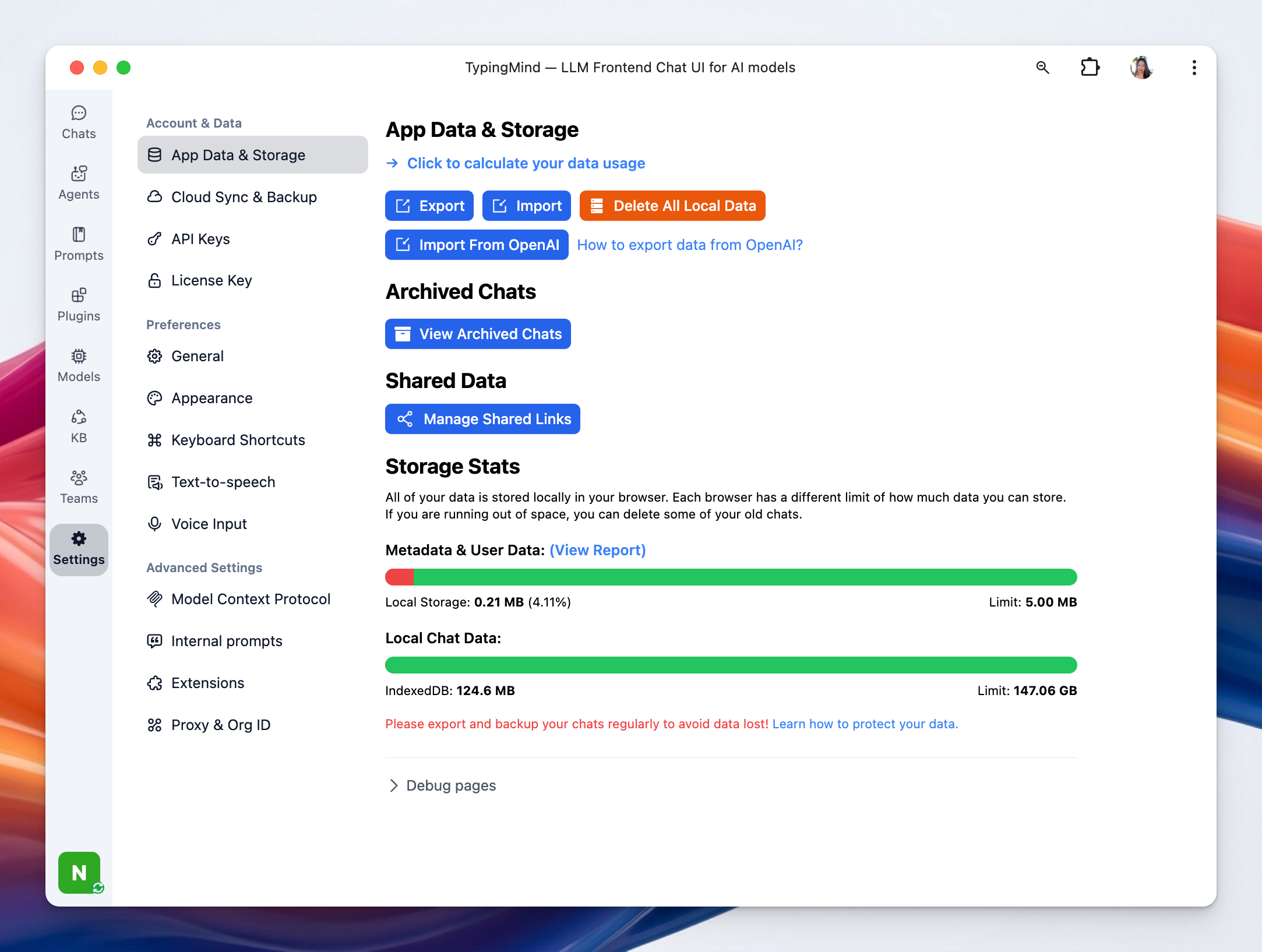Click the Delete All Local Data button

click(672, 206)
